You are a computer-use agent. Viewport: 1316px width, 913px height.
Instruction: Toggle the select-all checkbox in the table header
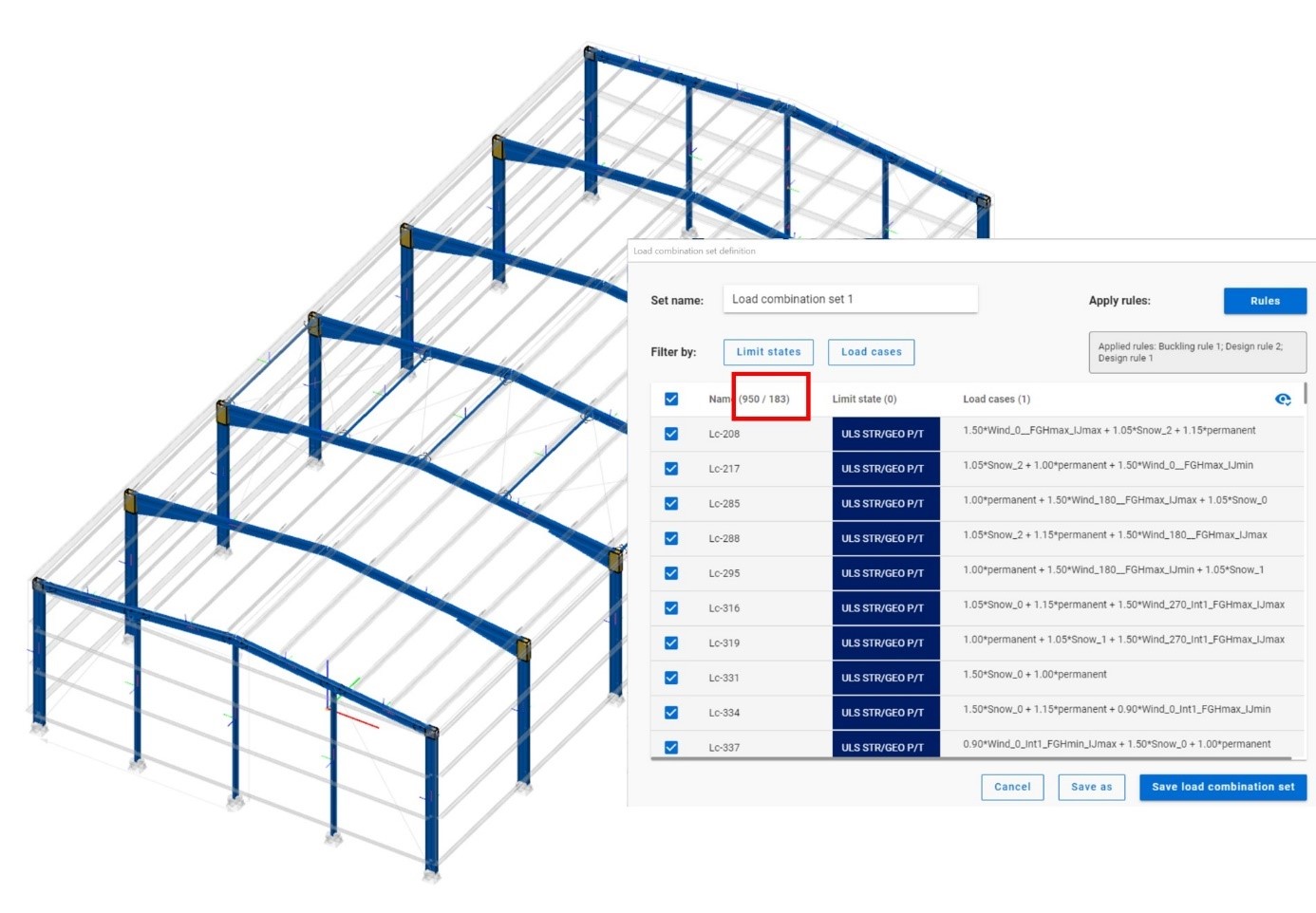(671, 399)
